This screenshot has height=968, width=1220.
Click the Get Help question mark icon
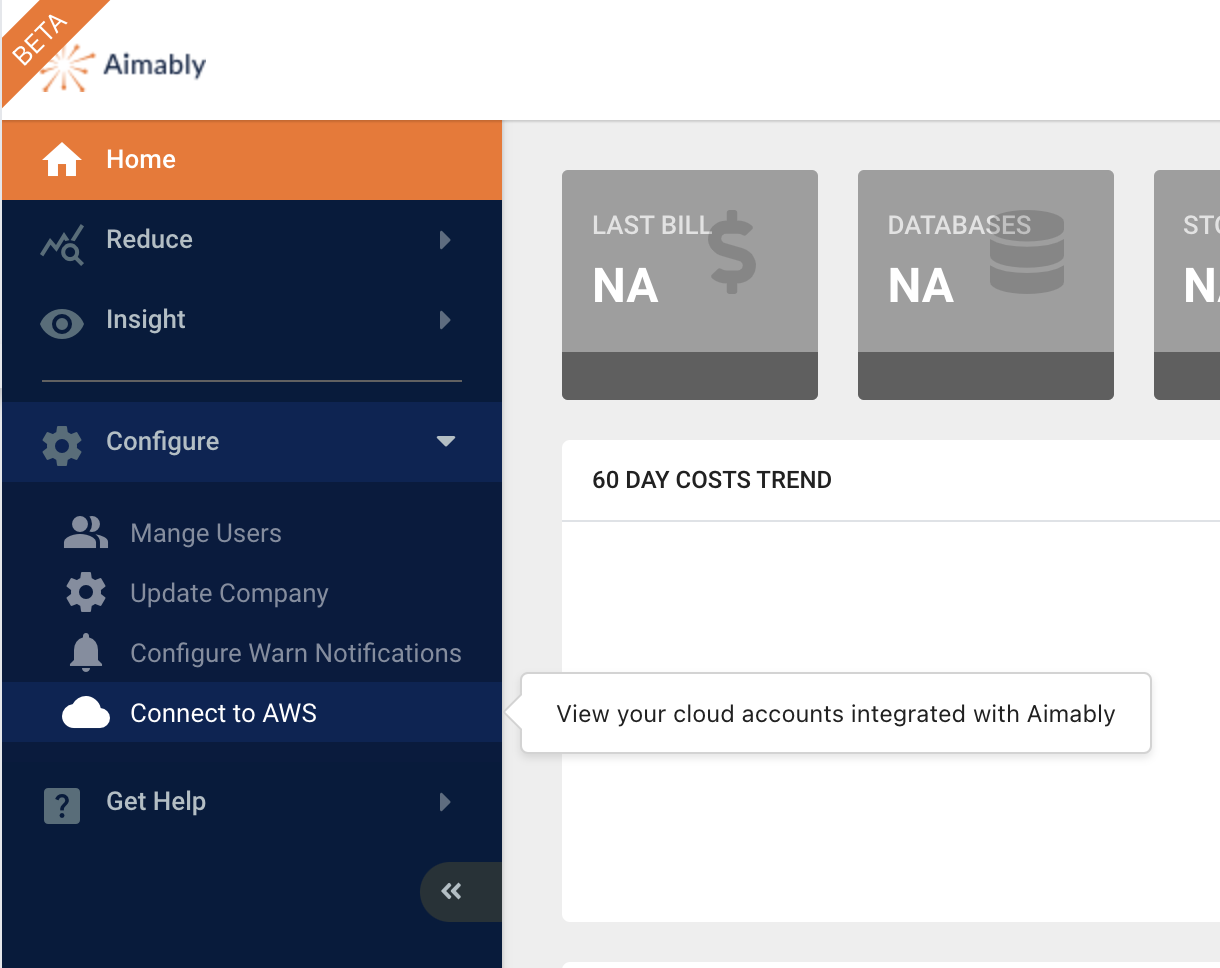point(62,805)
